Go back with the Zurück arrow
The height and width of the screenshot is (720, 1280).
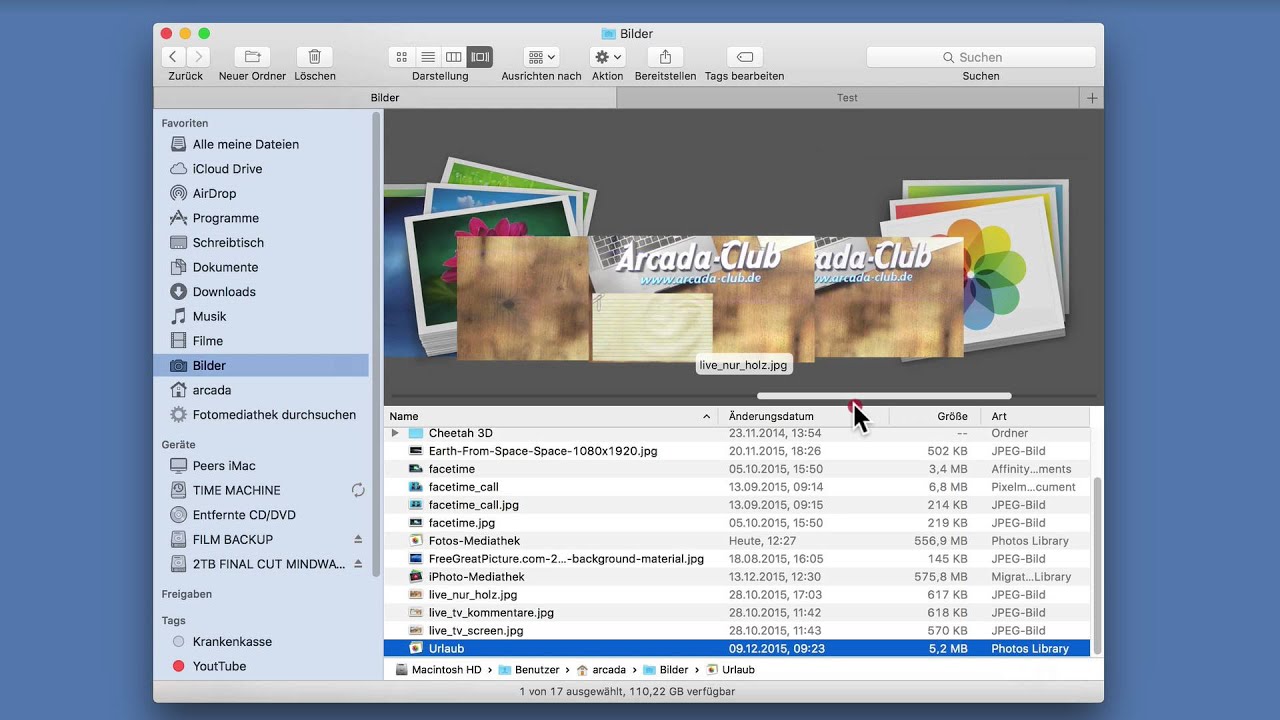[x=173, y=57]
